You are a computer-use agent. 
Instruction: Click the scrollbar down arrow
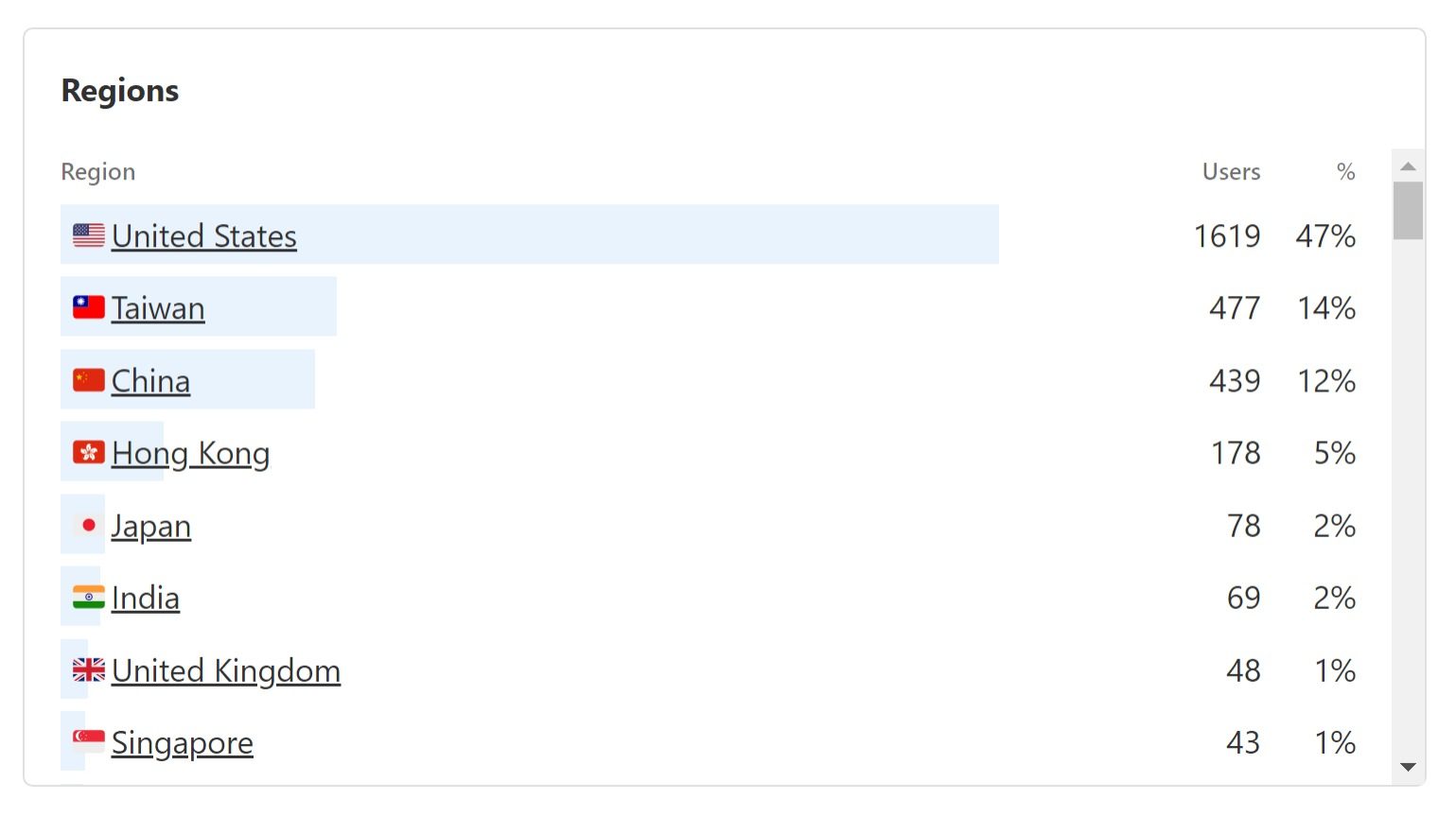click(x=1408, y=767)
